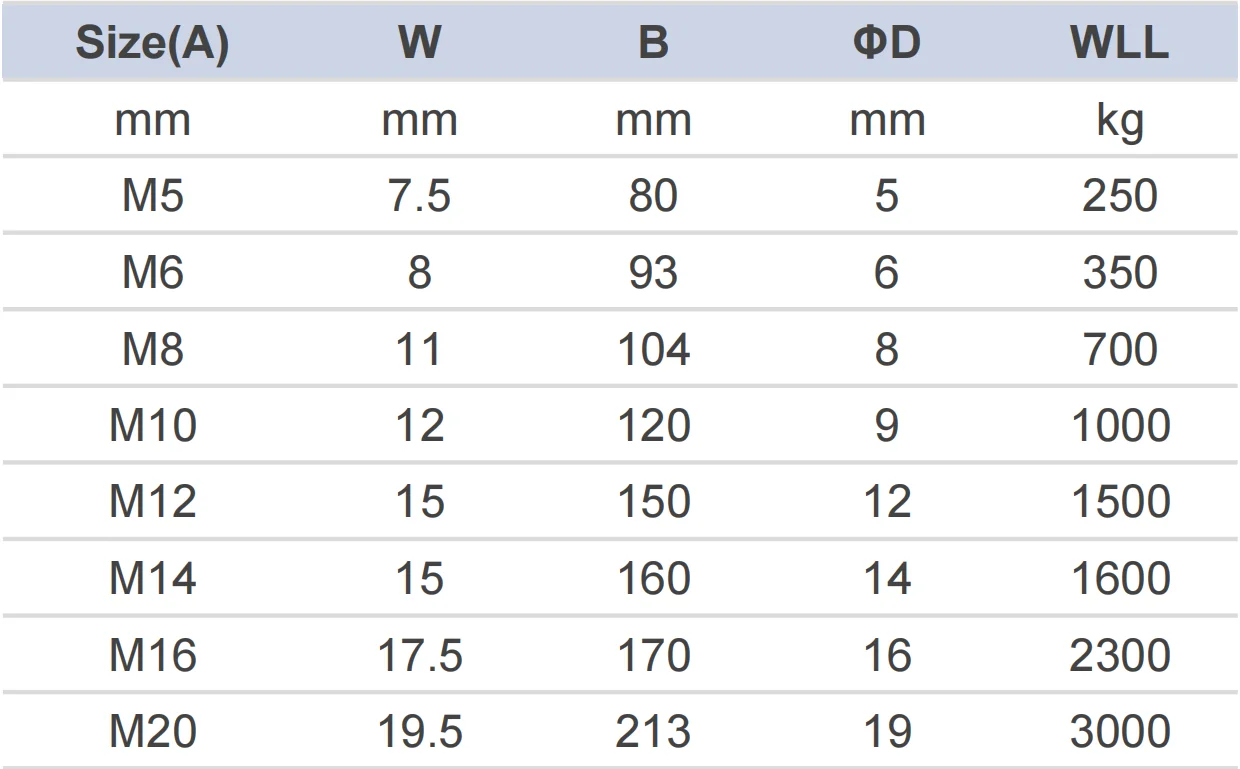Viewport: 1240px width, 769px height.
Task: Select the M20 row label
Action: click(x=152, y=733)
